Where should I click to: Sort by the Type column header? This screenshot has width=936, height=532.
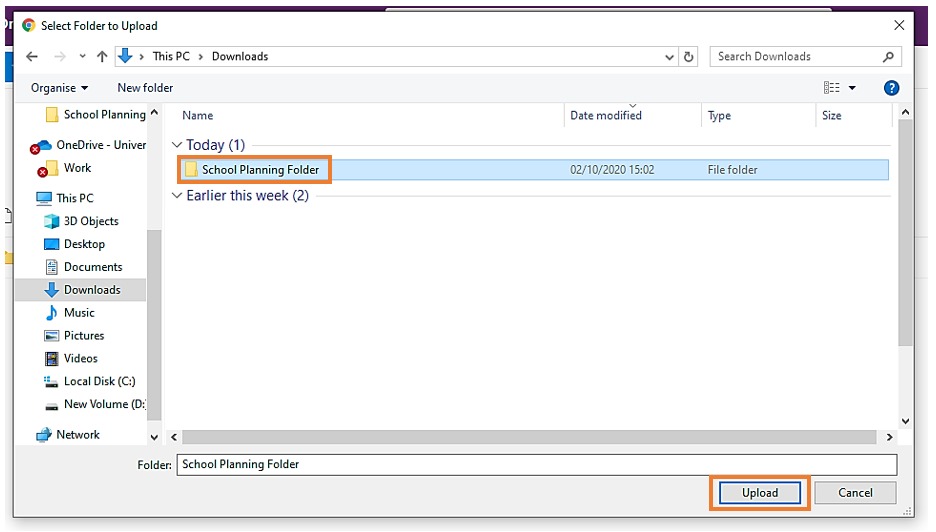pyautogui.click(x=719, y=116)
